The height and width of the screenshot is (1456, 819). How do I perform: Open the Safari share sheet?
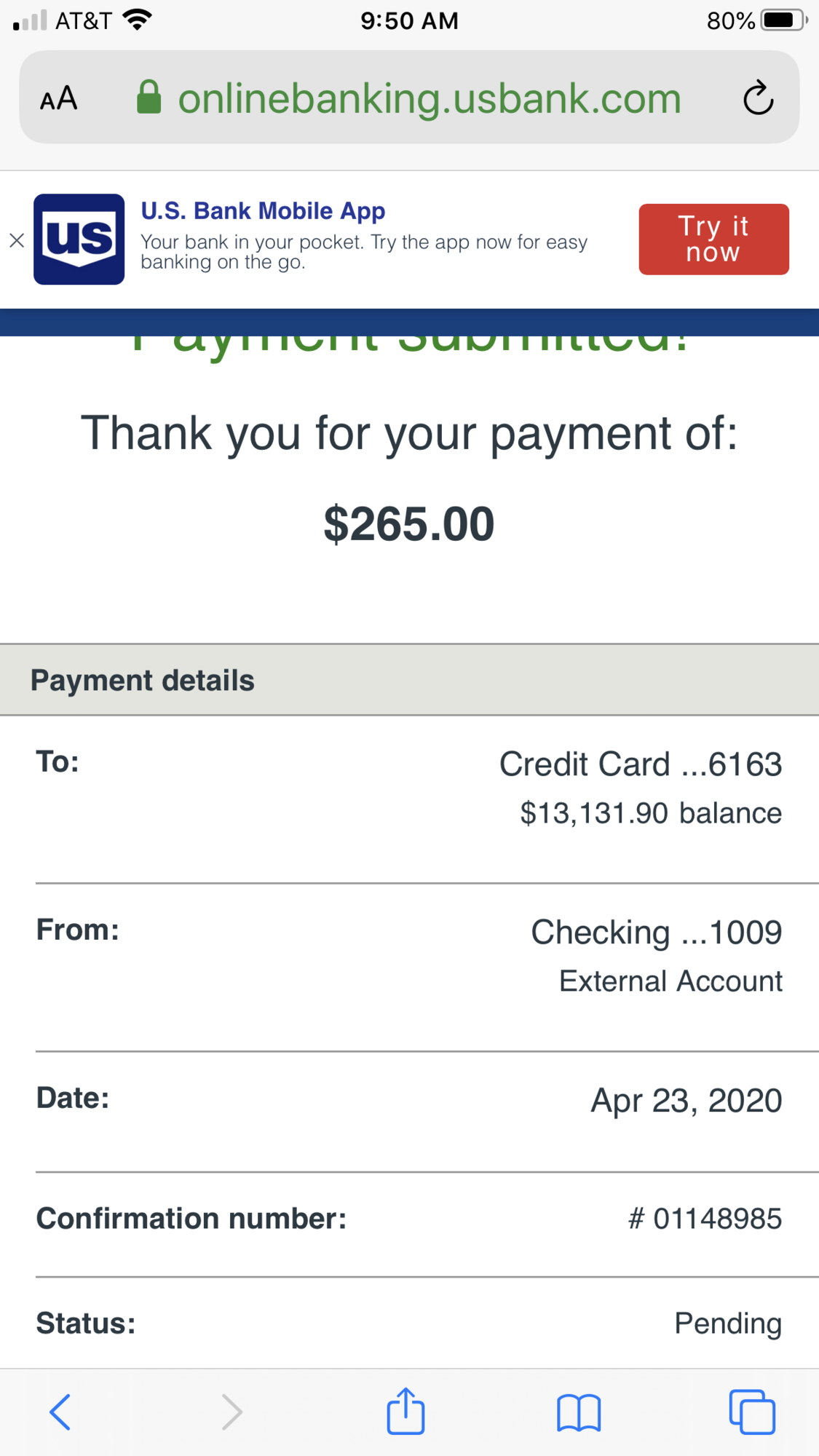[405, 1411]
